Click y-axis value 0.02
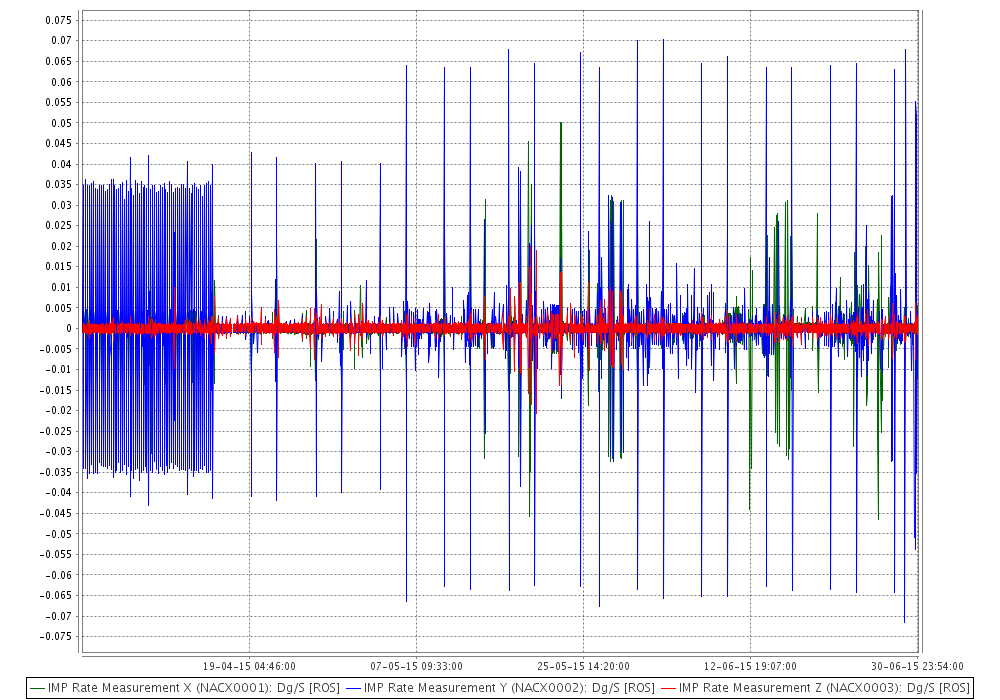 [61, 246]
